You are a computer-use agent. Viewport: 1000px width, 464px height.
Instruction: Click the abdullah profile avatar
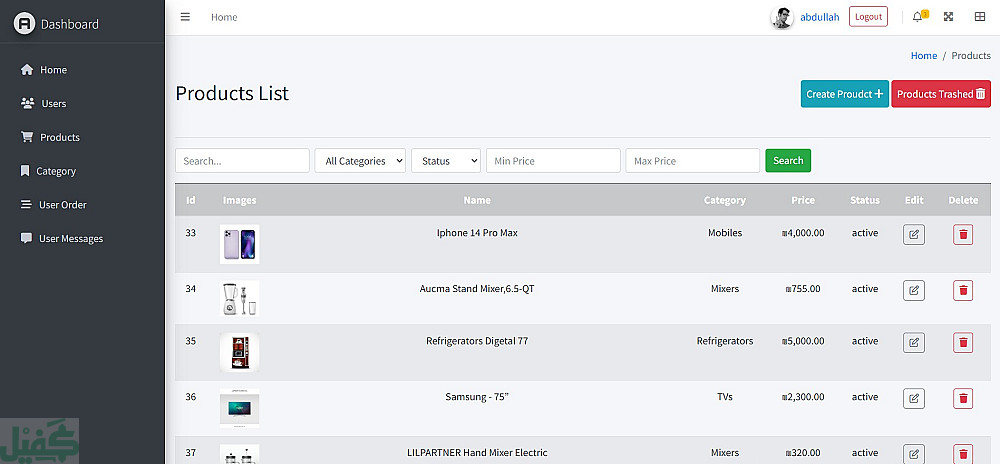(782, 18)
